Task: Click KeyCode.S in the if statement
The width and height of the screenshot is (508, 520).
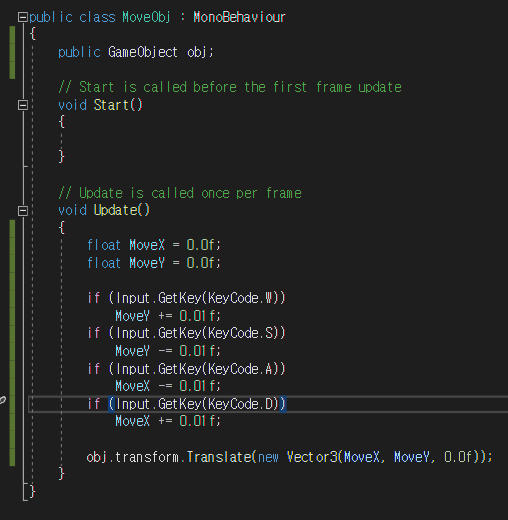Action: click(x=240, y=333)
